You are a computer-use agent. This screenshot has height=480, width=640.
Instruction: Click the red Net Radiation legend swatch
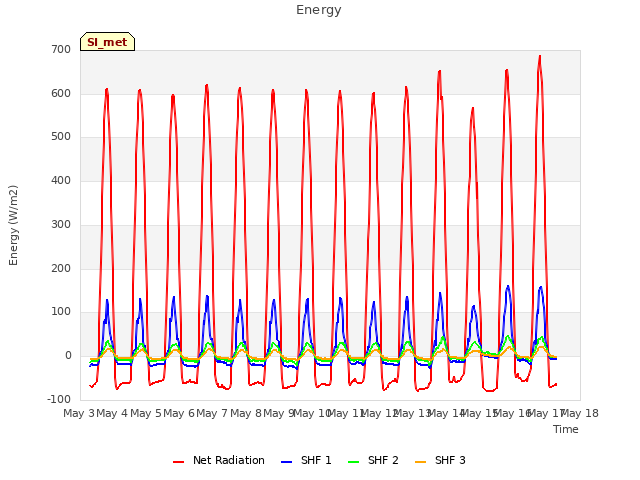[178, 462]
